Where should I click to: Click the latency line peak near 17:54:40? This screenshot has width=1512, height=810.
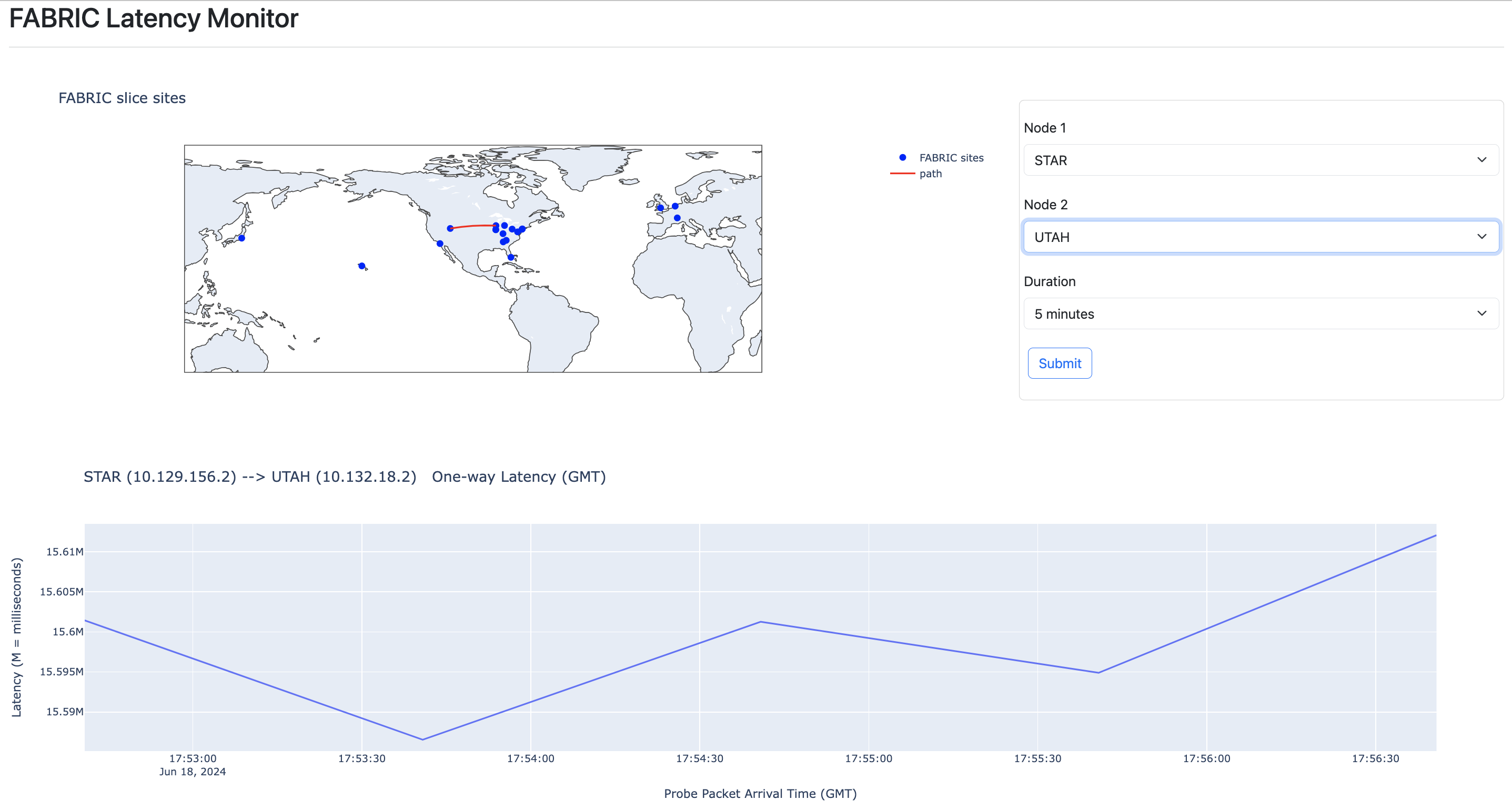pyautogui.click(x=761, y=622)
